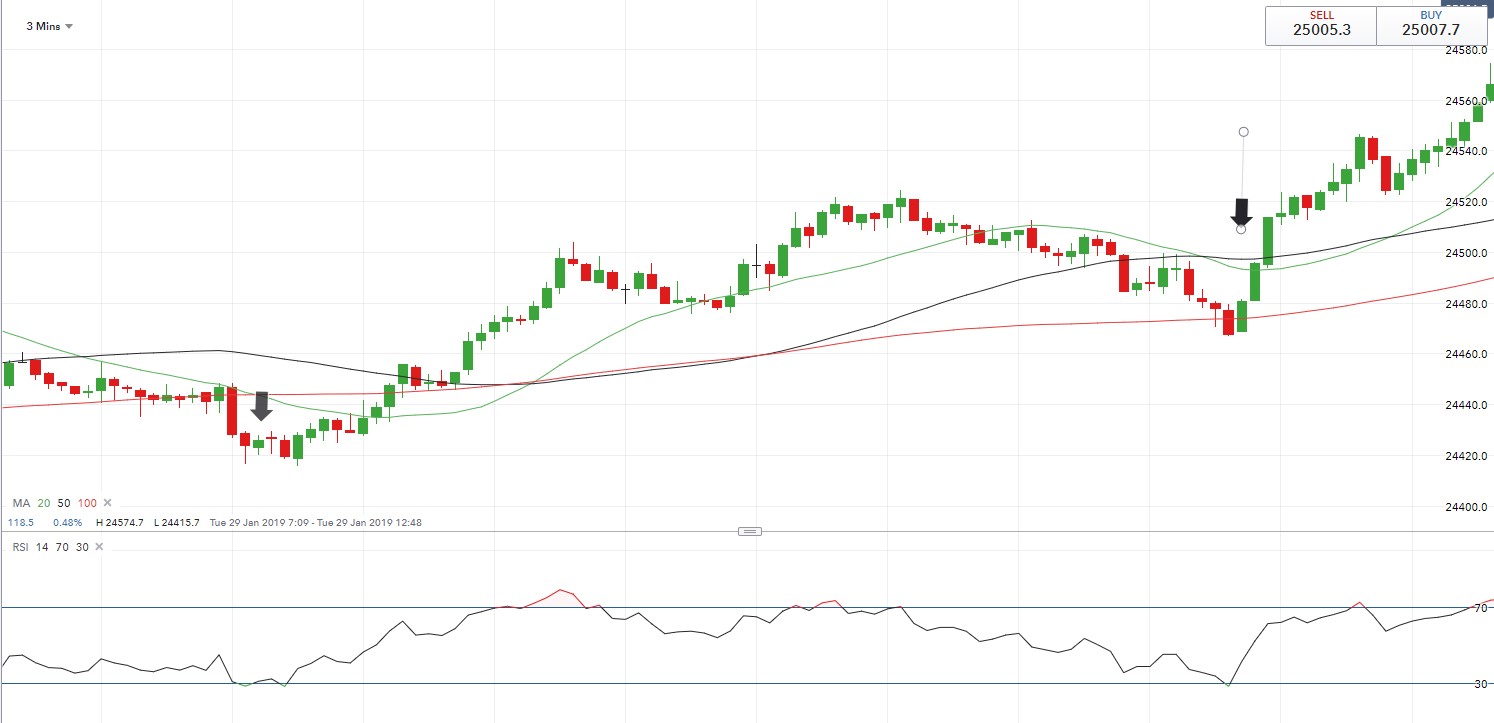The width and height of the screenshot is (1494, 723).
Task: Click the 24540.0 price axis label
Action: (x=1468, y=152)
